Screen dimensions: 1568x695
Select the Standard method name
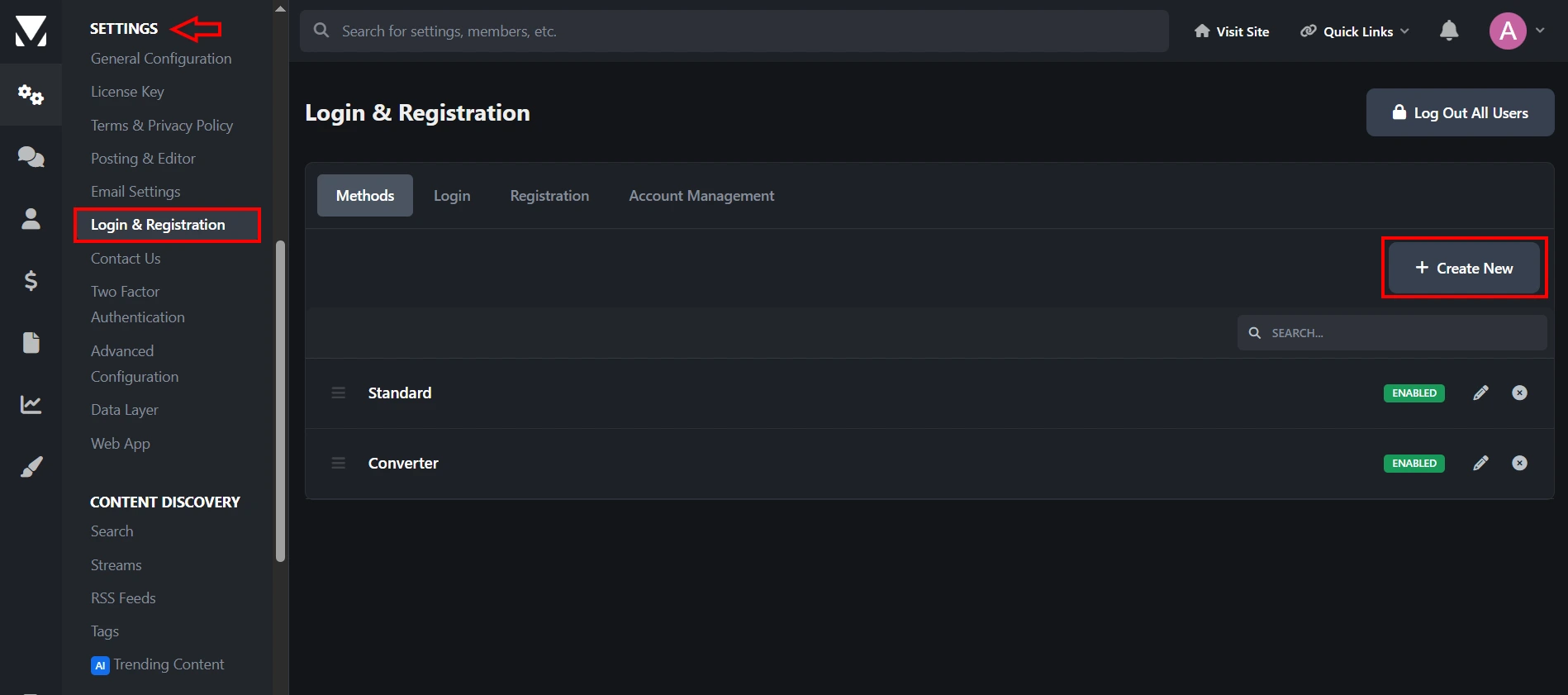point(400,393)
